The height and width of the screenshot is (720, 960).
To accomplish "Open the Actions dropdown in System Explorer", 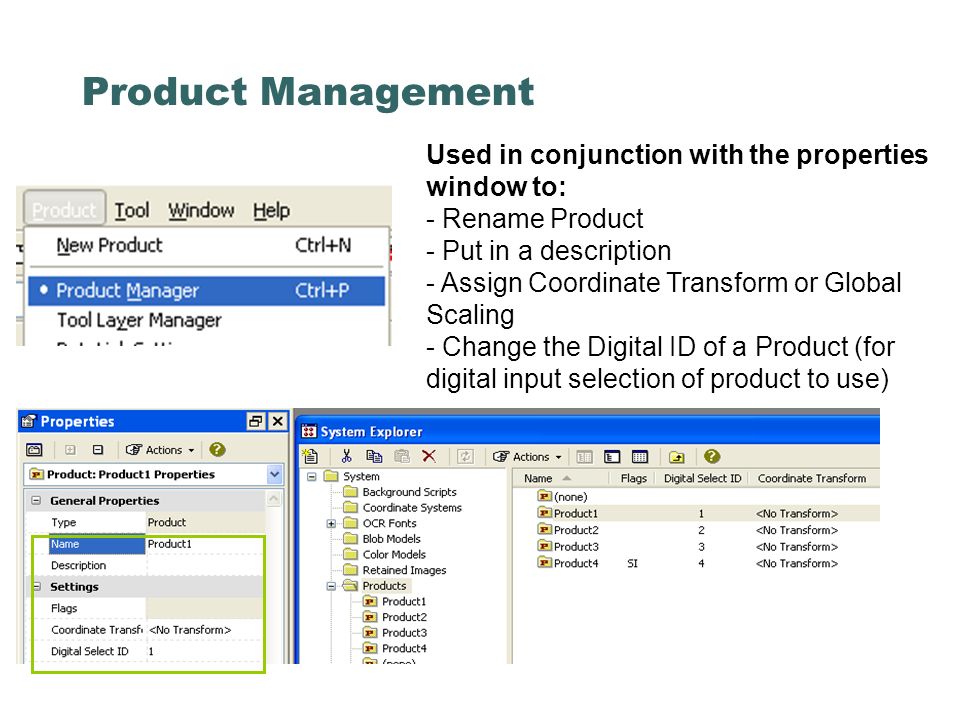I will click(527, 457).
